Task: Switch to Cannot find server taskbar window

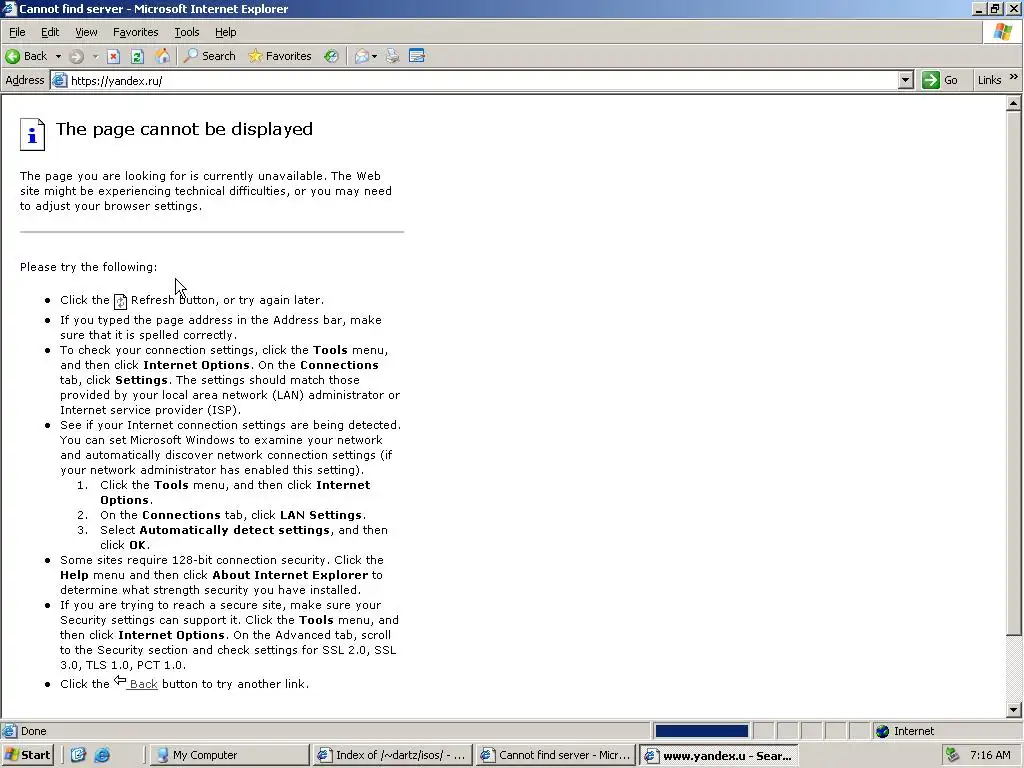Action: pyautogui.click(x=555, y=755)
